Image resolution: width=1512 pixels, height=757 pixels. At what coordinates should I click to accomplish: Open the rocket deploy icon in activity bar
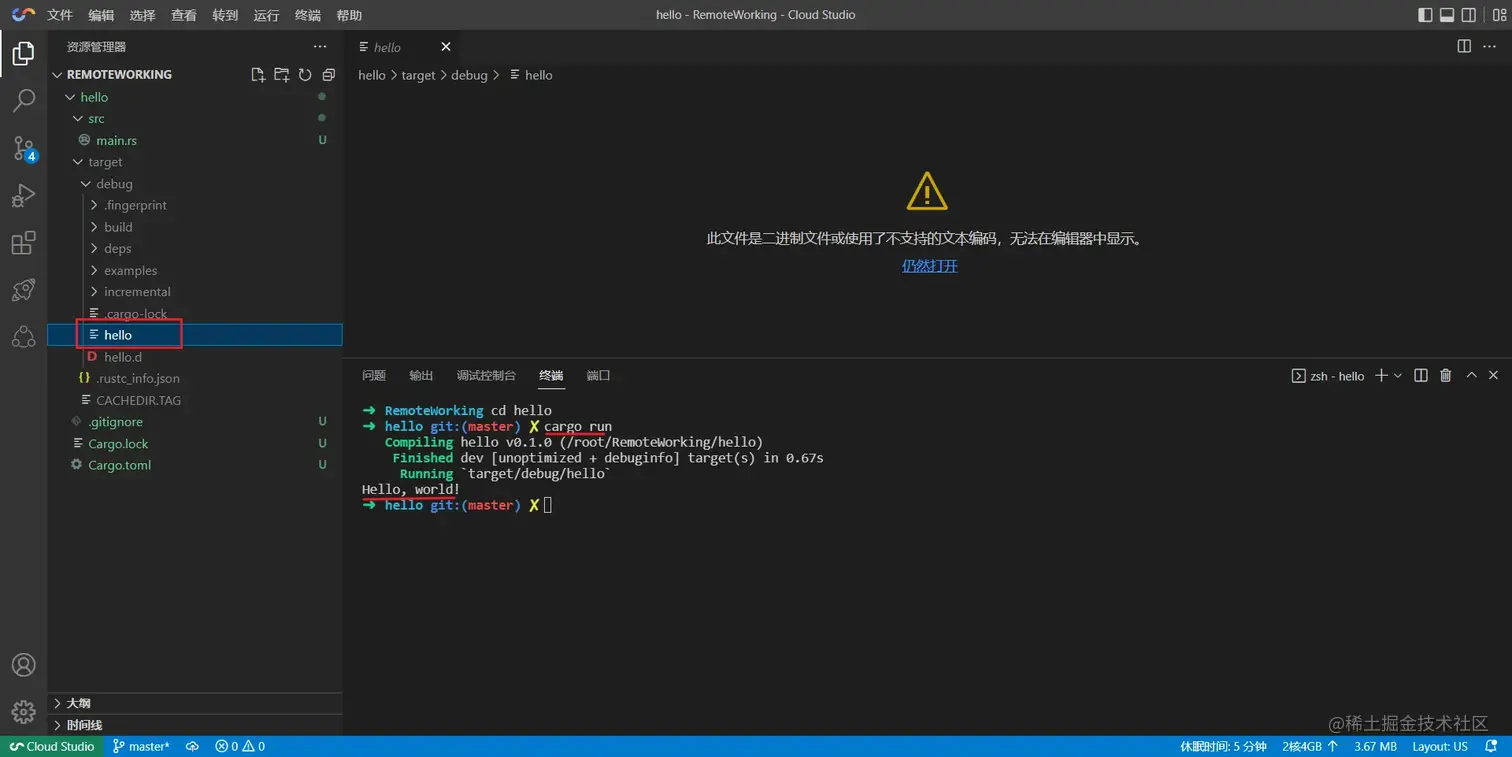point(23,290)
